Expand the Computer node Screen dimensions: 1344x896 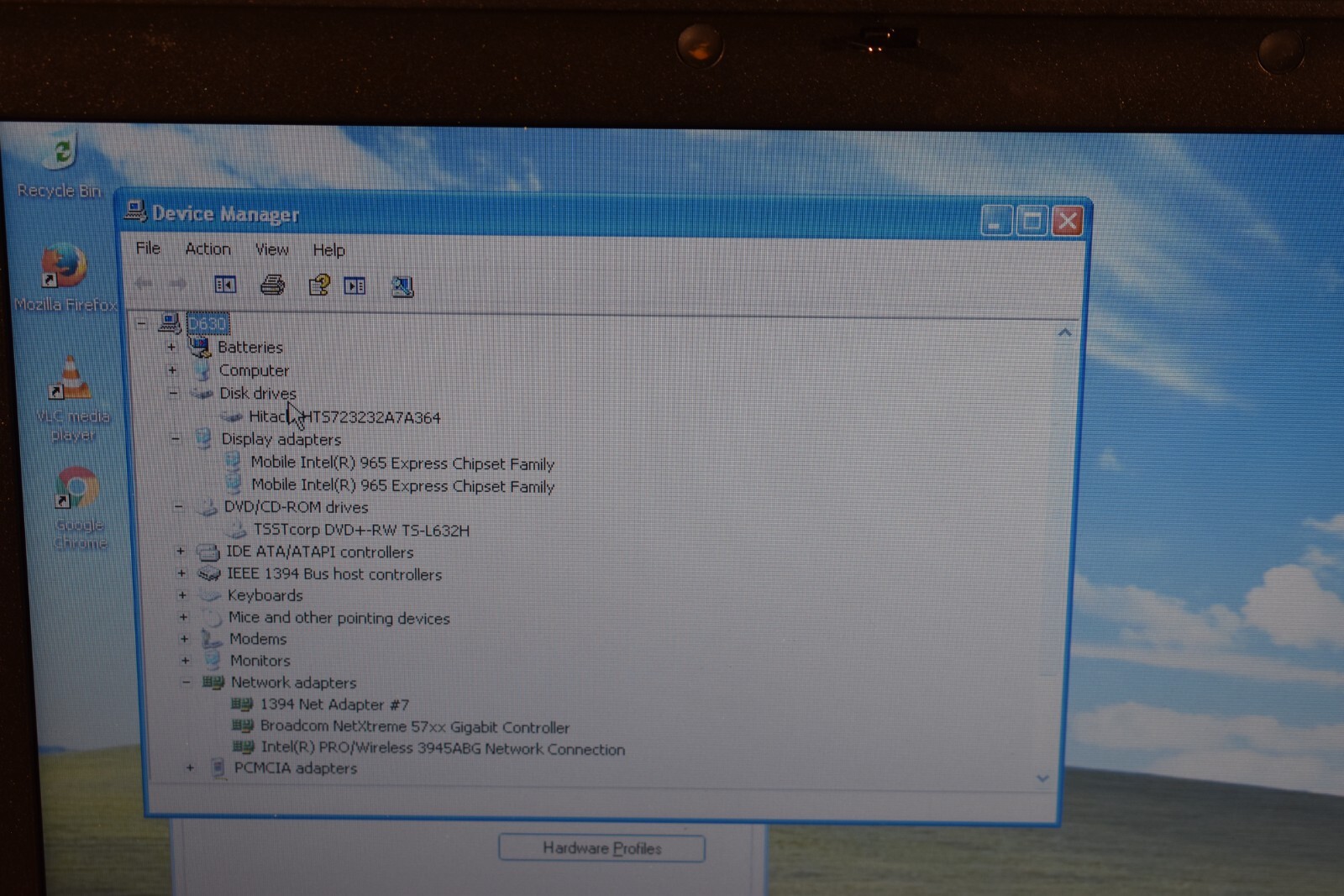click(x=172, y=369)
